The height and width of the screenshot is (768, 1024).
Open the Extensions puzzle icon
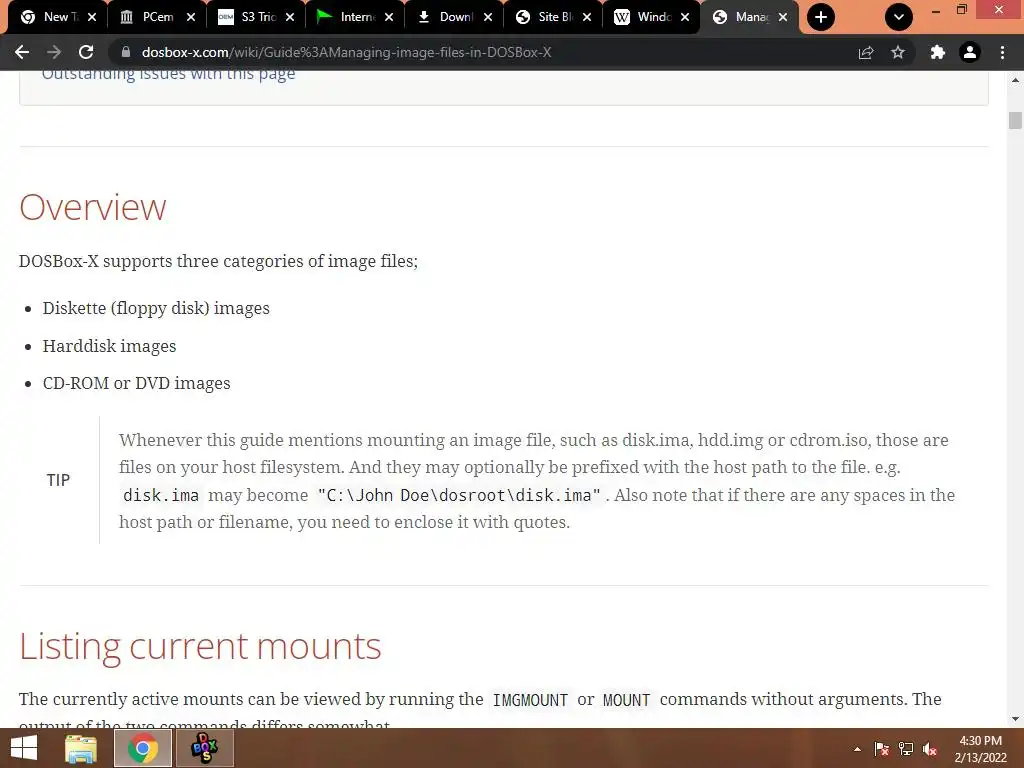click(938, 52)
